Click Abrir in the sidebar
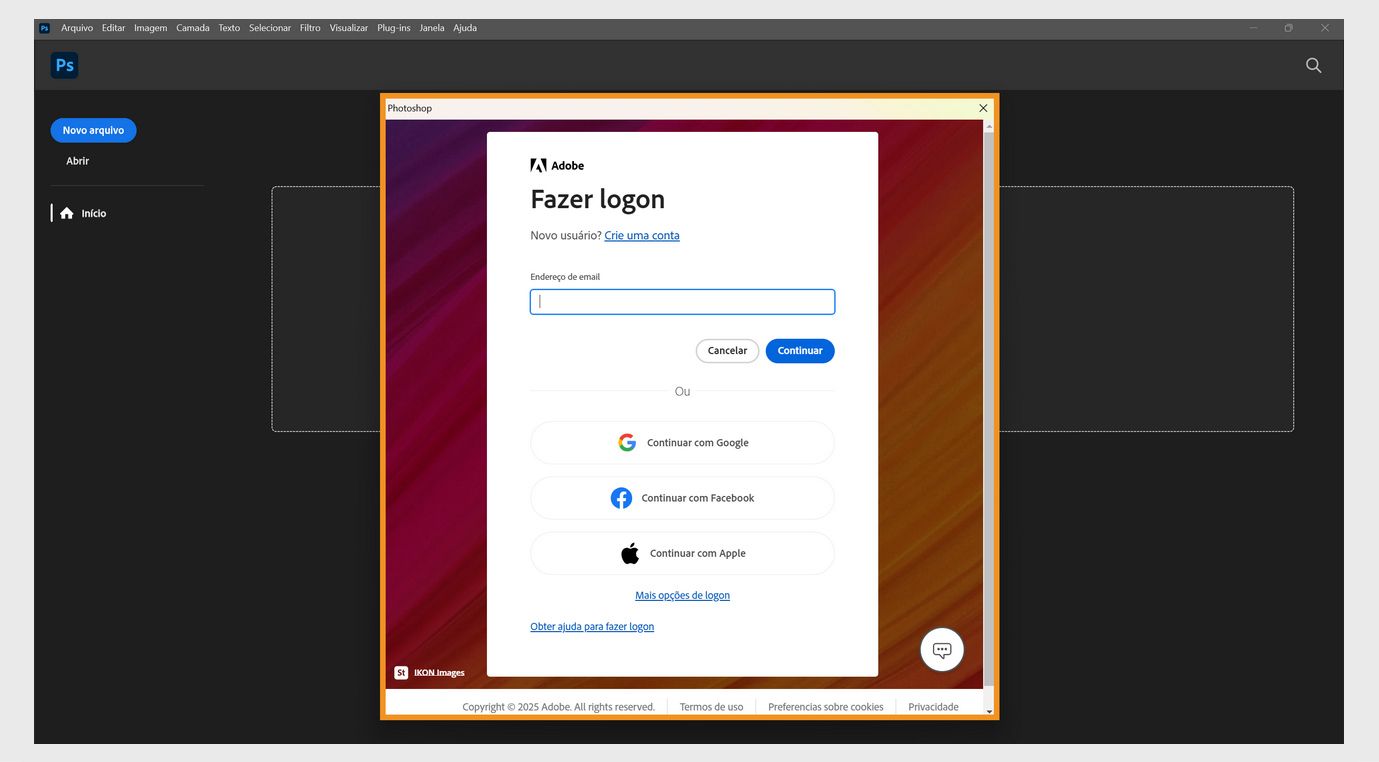 (x=77, y=160)
